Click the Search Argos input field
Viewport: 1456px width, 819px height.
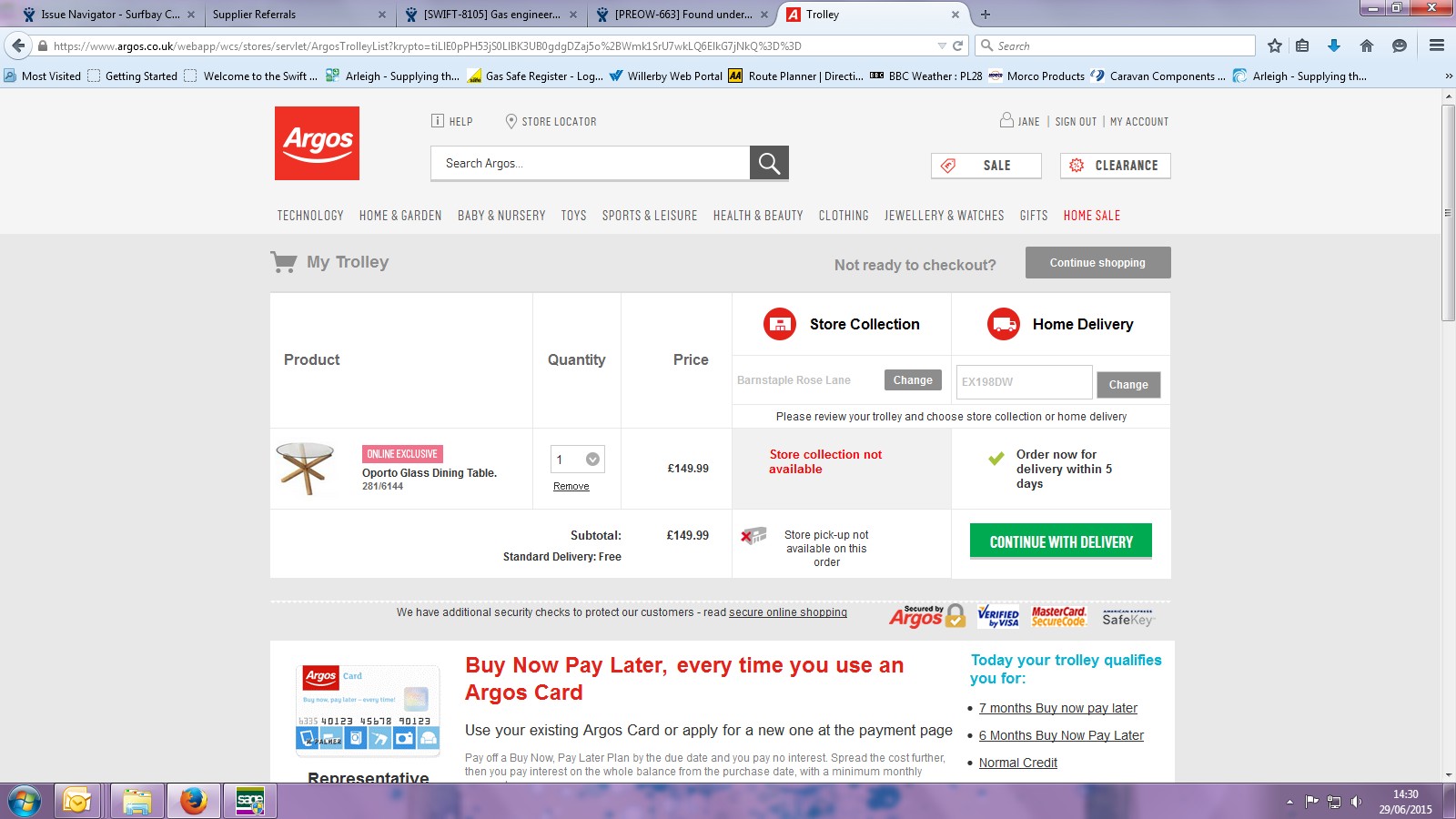[x=591, y=163]
